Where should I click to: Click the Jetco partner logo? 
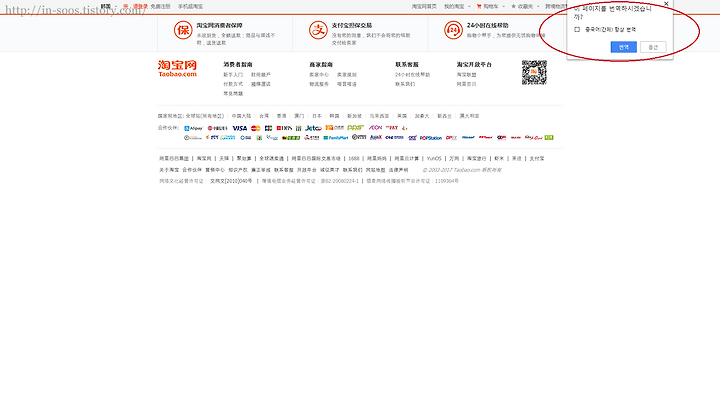click(313, 128)
